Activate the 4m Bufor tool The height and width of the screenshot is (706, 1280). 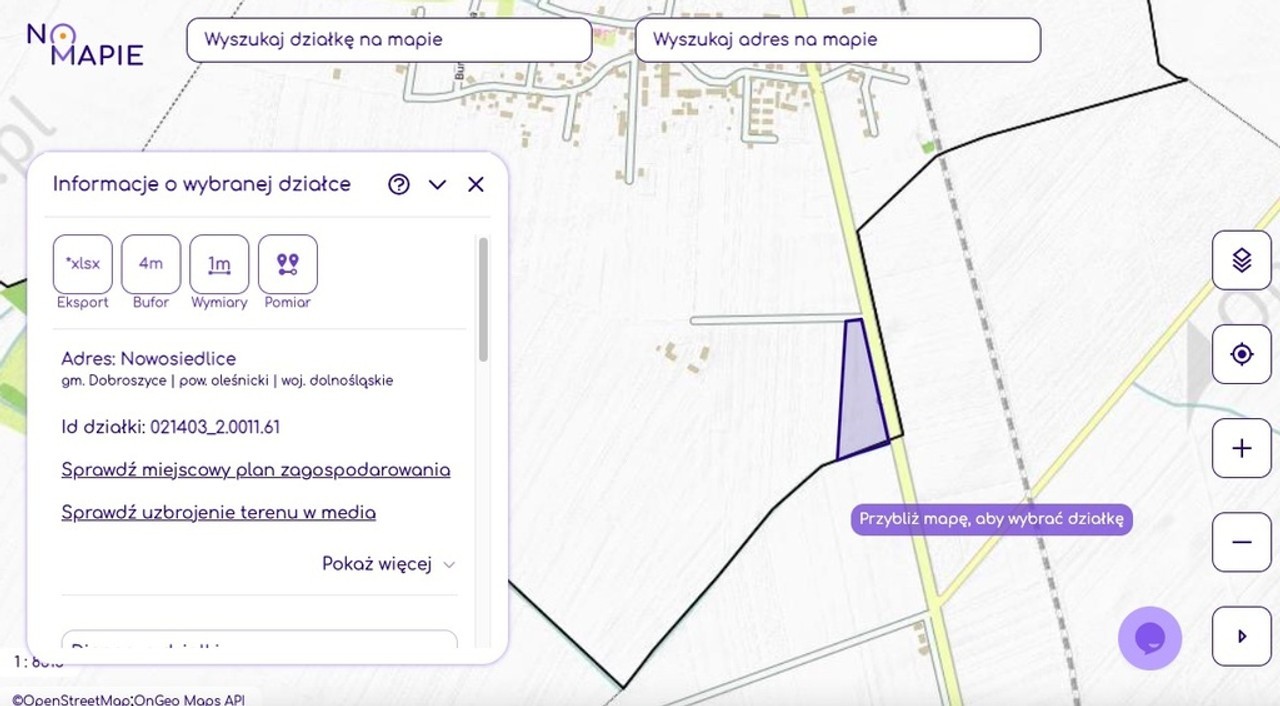[x=151, y=264]
